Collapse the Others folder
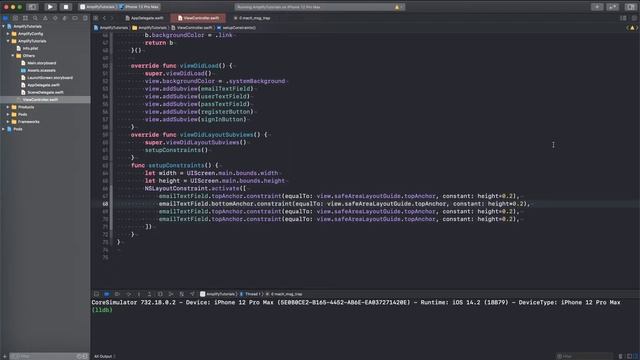The image size is (640, 360). point(13,56)
